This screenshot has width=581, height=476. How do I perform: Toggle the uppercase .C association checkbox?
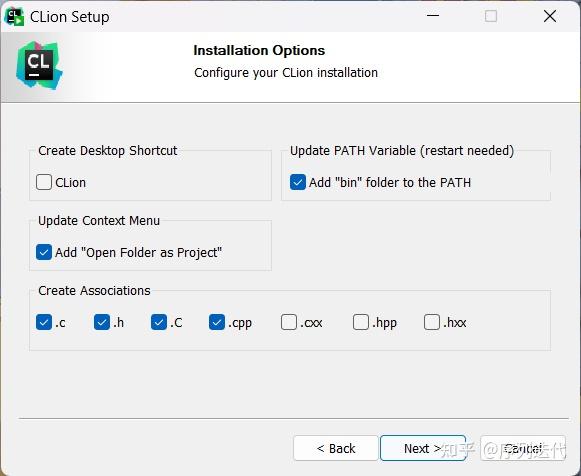click(x=159, y=322)
